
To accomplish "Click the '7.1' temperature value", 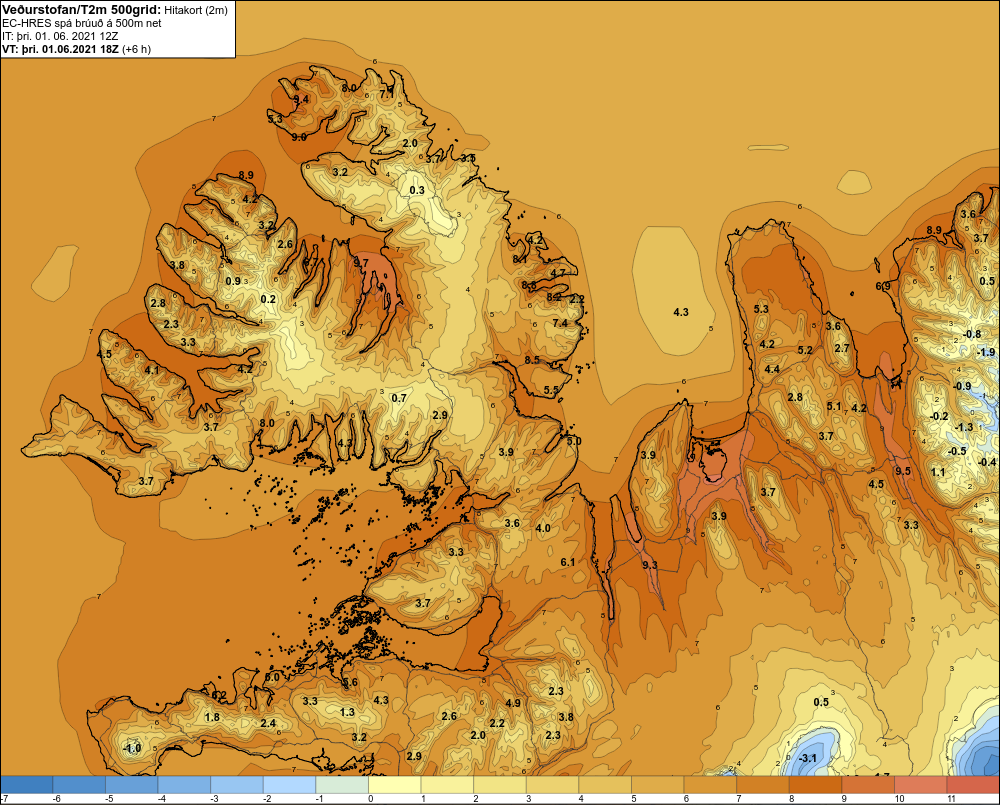I will point(387,94).
